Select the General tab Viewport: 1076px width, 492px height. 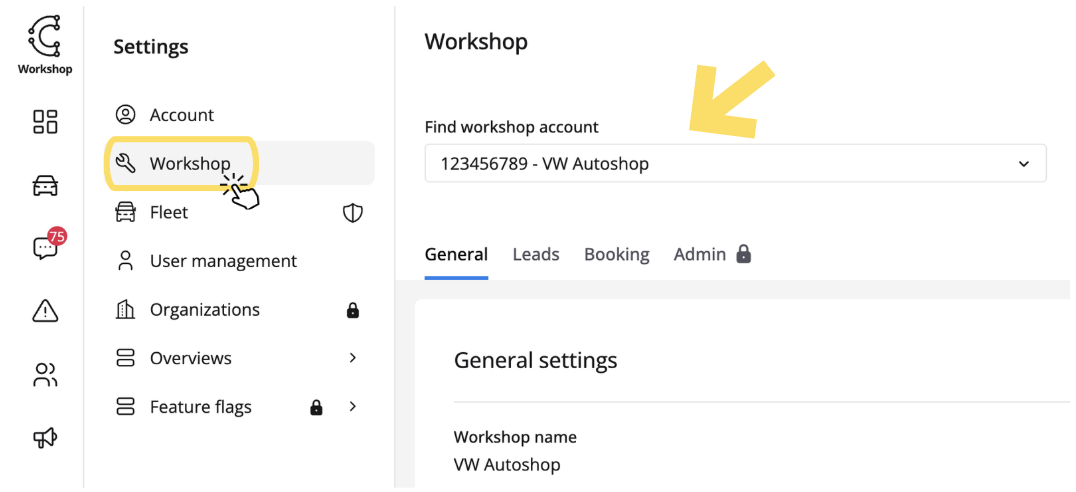click(456, 255)
